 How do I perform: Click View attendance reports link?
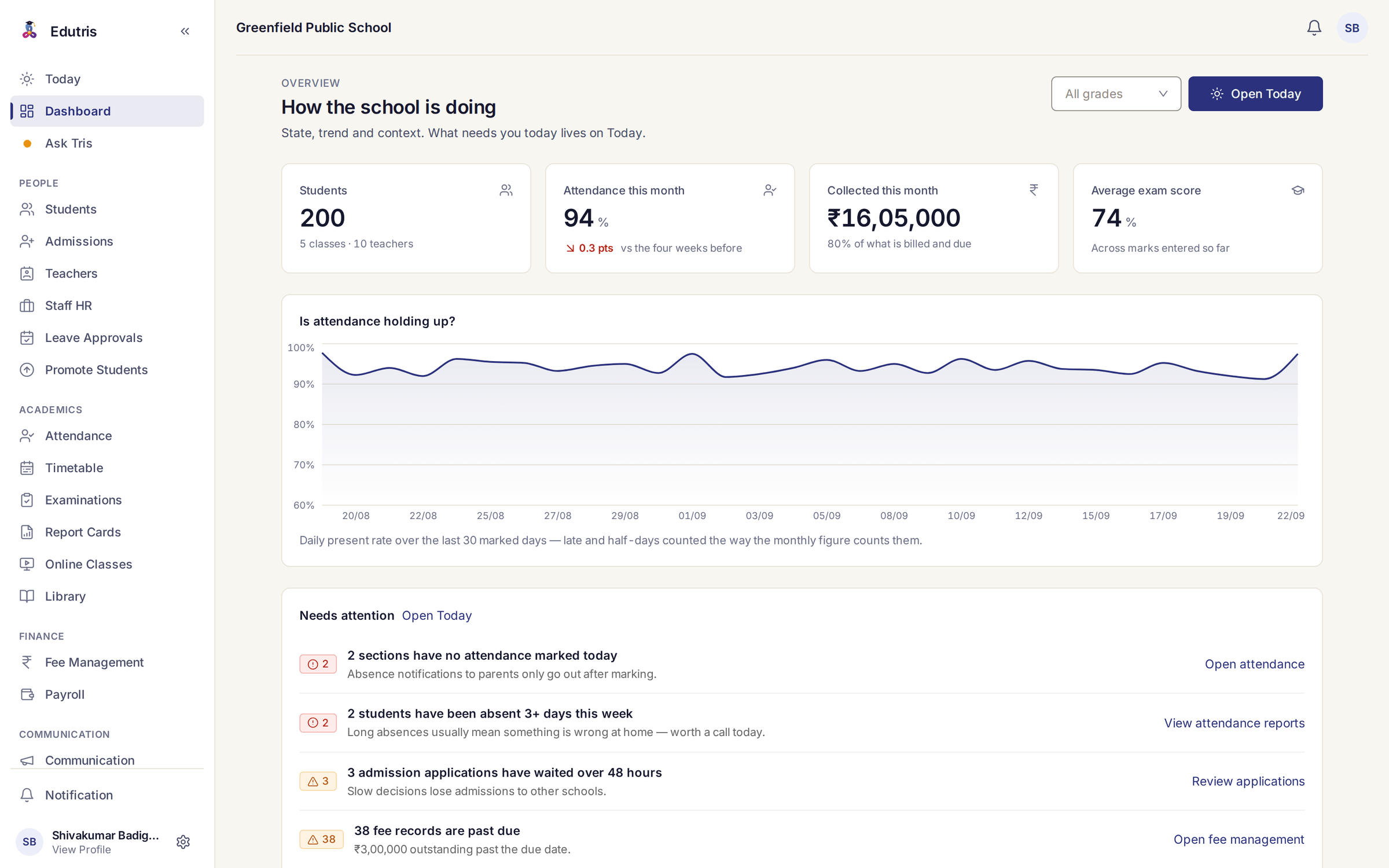click(x=1234, y=723)
